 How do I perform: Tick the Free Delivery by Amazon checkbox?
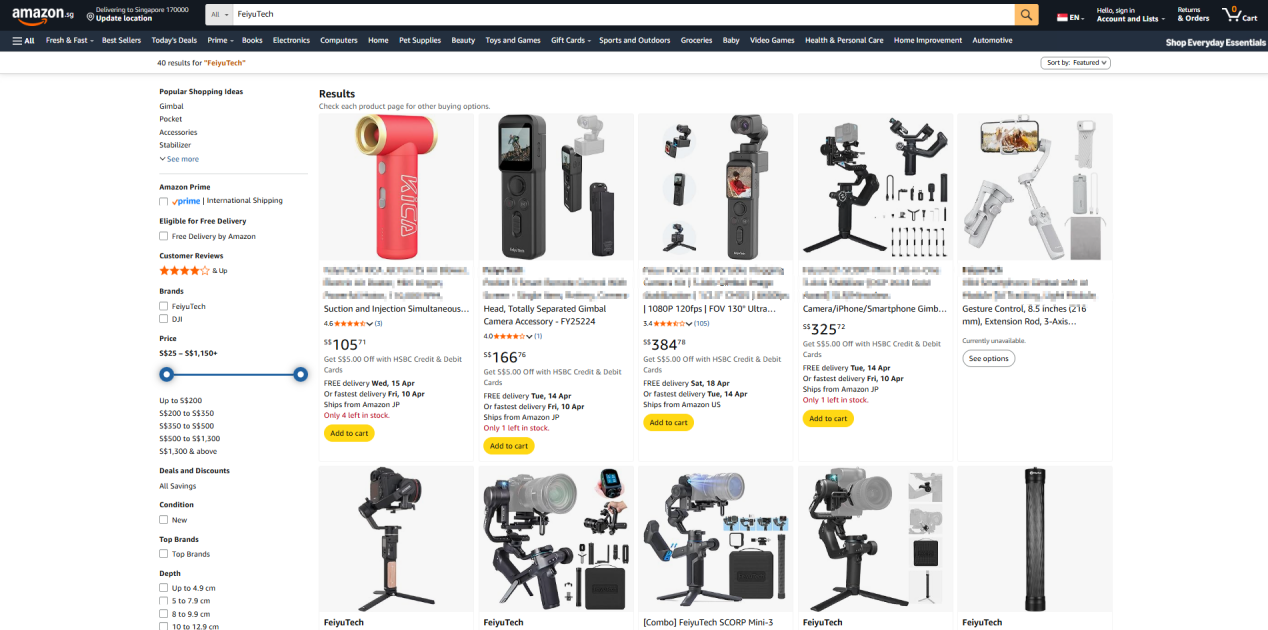[x=163, y=237]
